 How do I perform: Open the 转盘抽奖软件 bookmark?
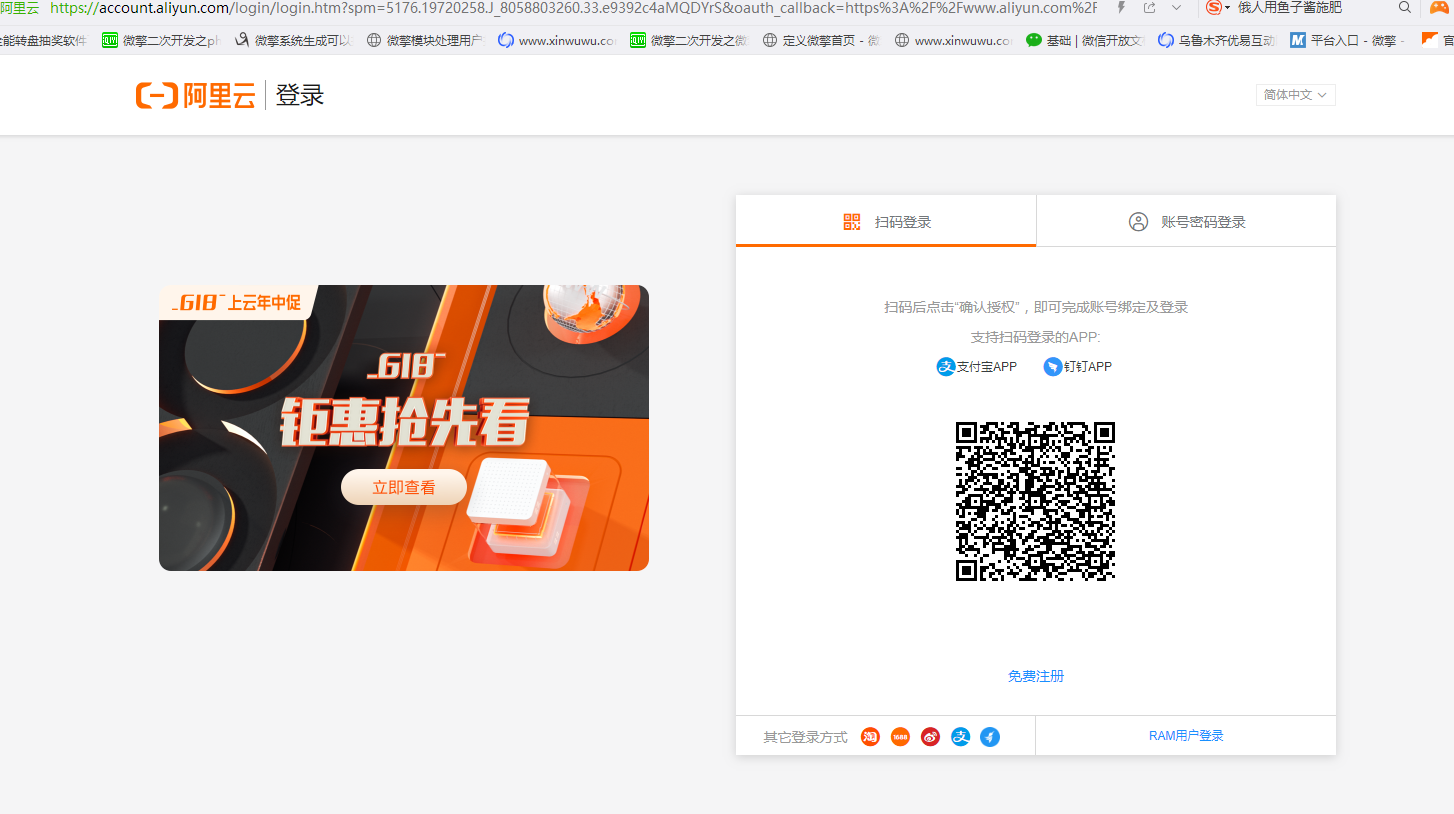[x=44, y=41]
